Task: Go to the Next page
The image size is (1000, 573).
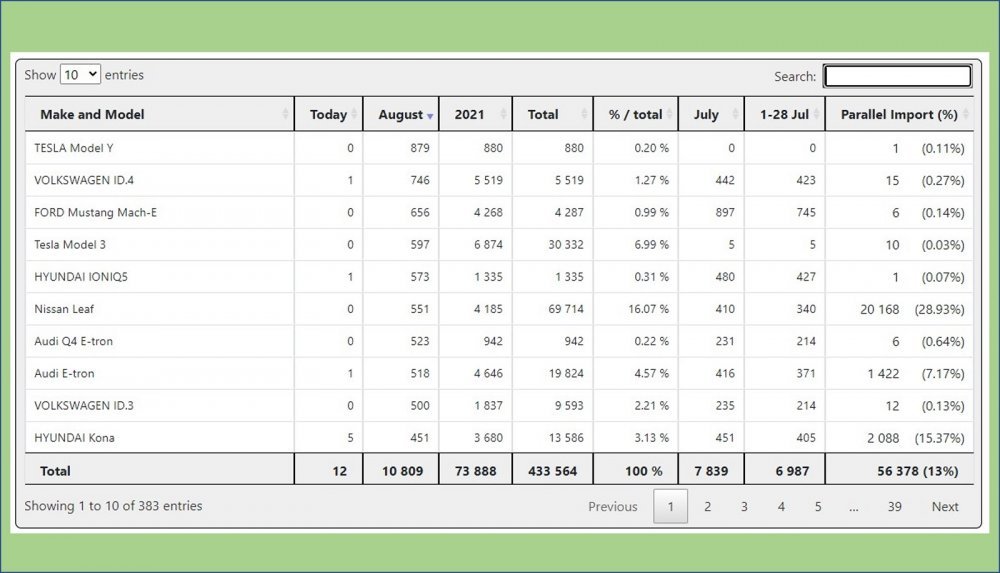Action: click(x=945, y=507)
